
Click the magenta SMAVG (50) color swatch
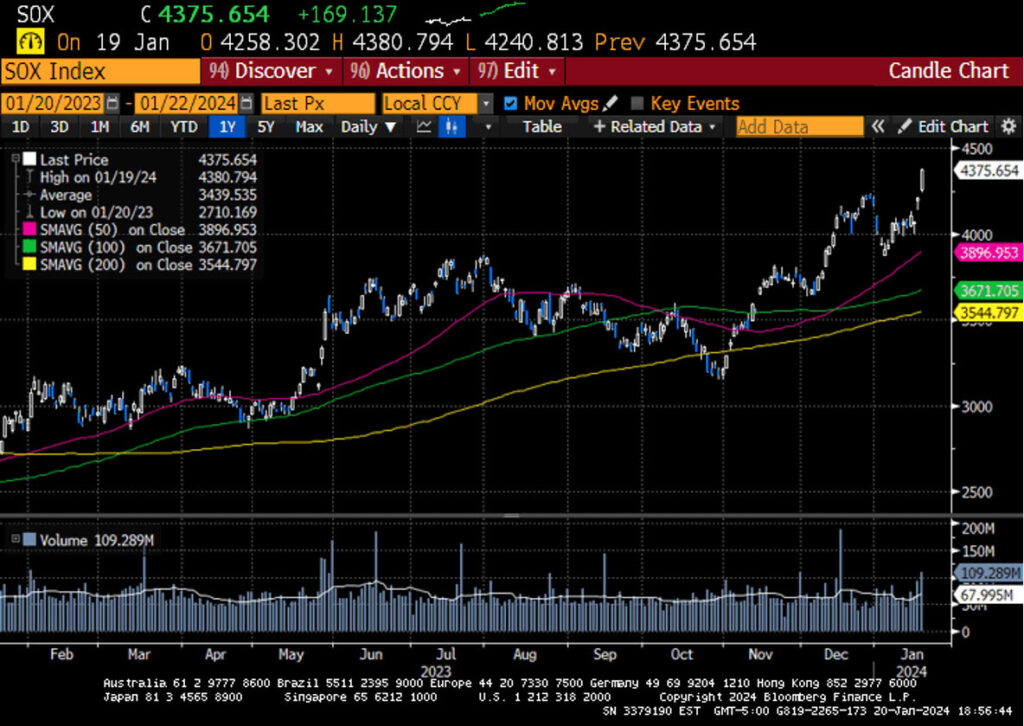click(x=29, y=229)
